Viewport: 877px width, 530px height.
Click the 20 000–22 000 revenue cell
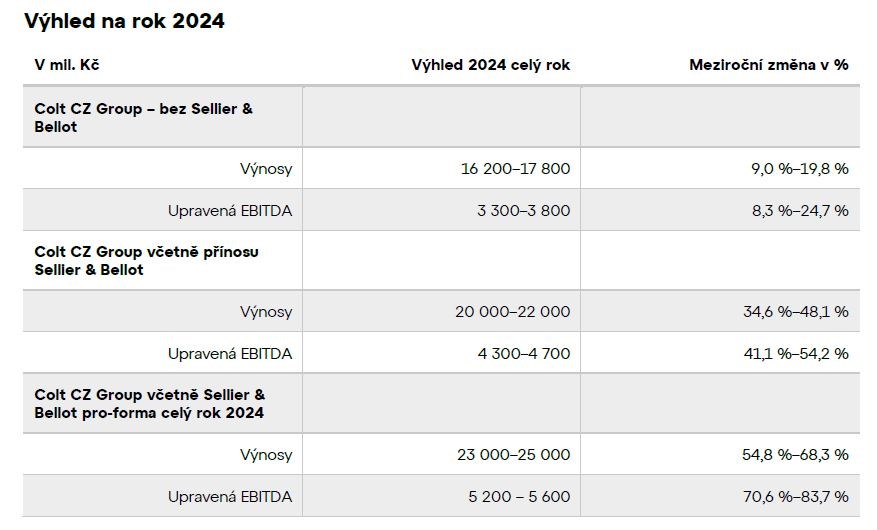click(x=512, y=312)
